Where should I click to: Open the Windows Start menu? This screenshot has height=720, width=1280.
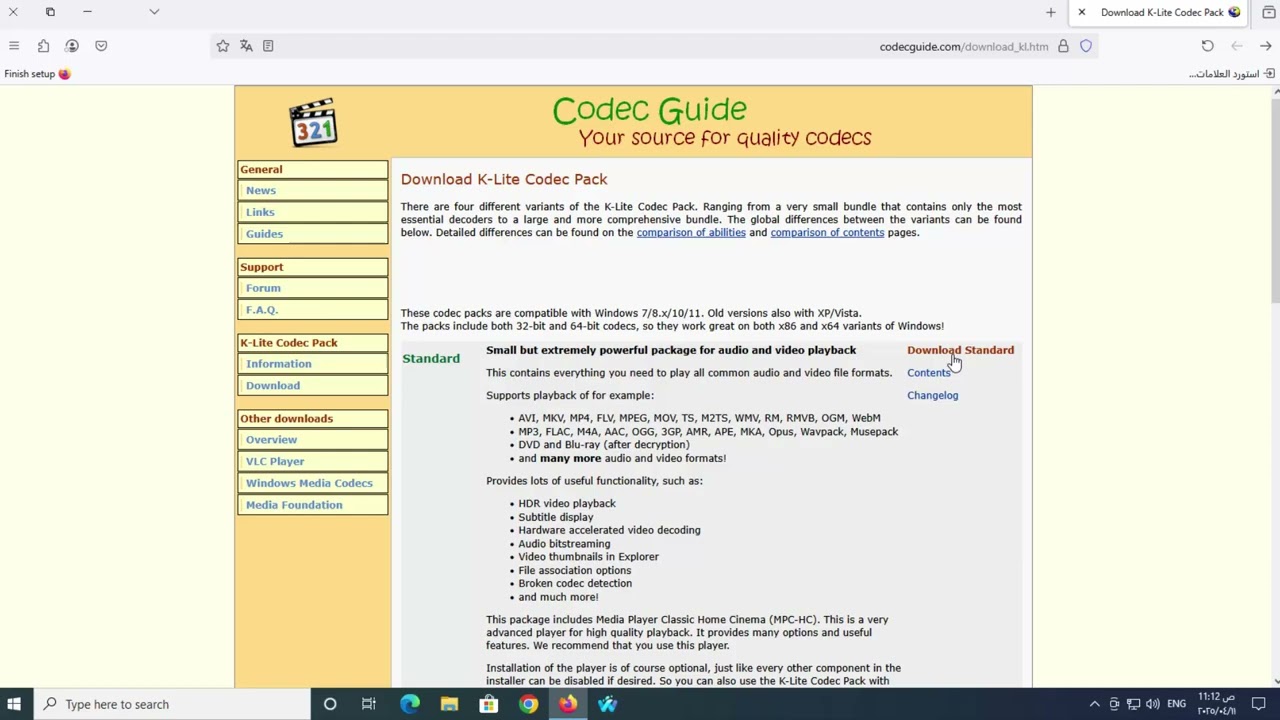[x=14, y=704]
